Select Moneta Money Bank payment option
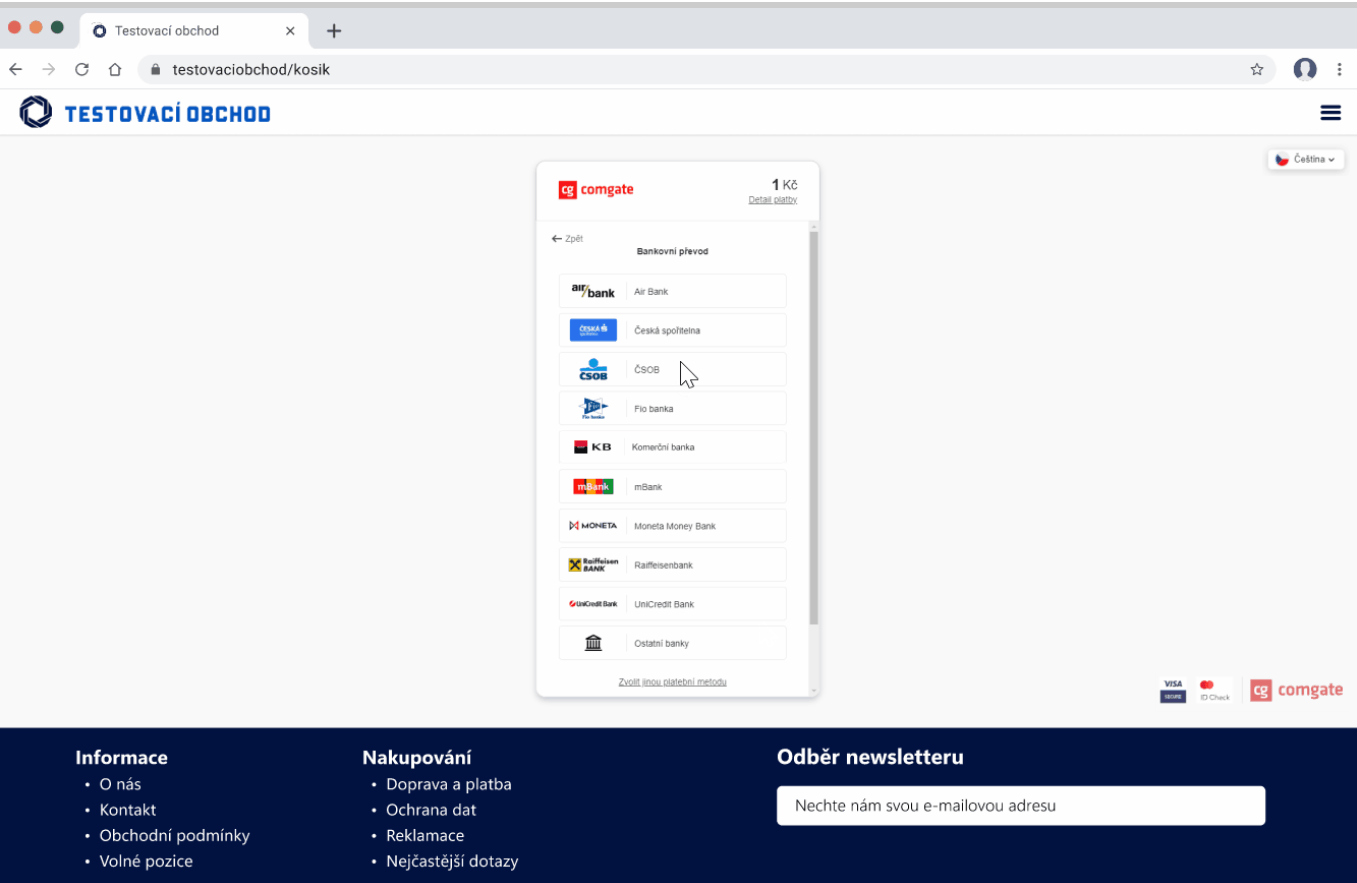The image size is (1357, 883). pyautogui.click(x=672, y=526)
